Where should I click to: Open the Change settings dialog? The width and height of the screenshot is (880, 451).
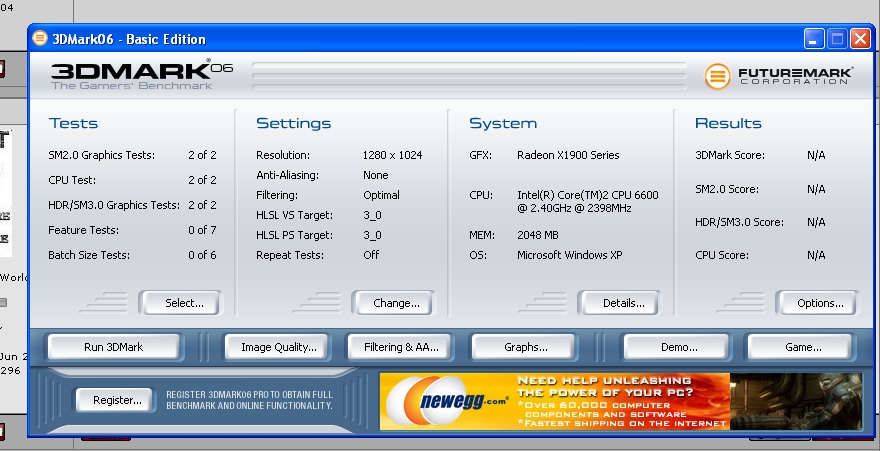point(393,303)
